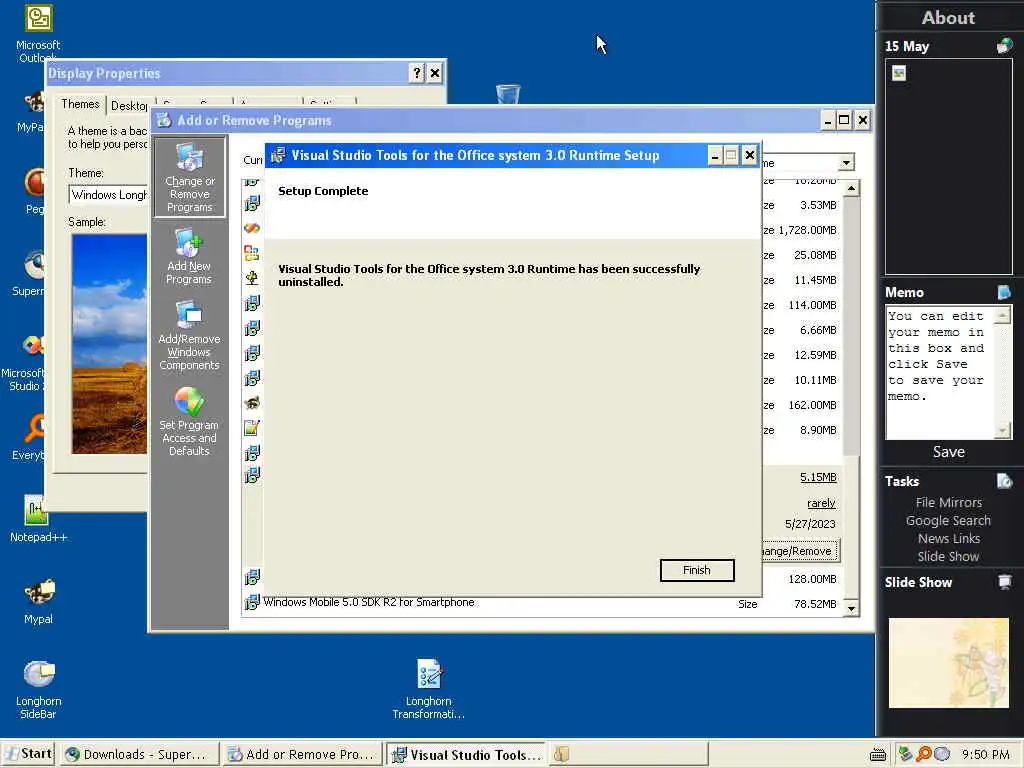
Task: Minimize the Visual Studio Tools setup window
Action: point(715,155)
